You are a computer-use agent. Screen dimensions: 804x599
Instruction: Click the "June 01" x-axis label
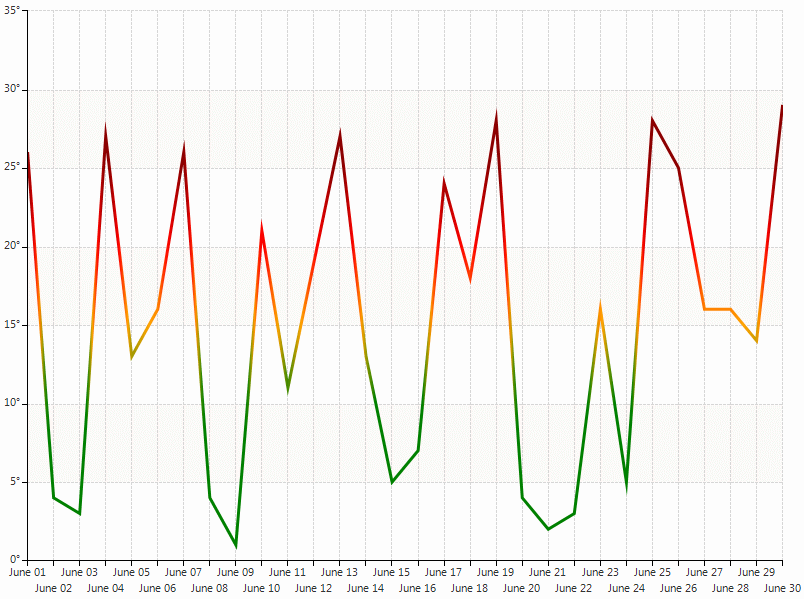[27, 572]
